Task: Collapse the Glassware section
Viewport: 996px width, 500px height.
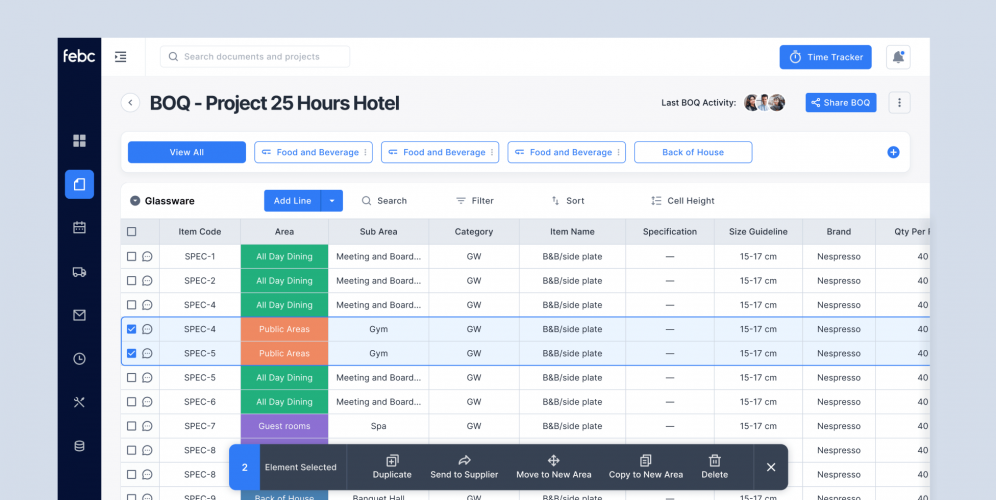Action: click(135, 201)
